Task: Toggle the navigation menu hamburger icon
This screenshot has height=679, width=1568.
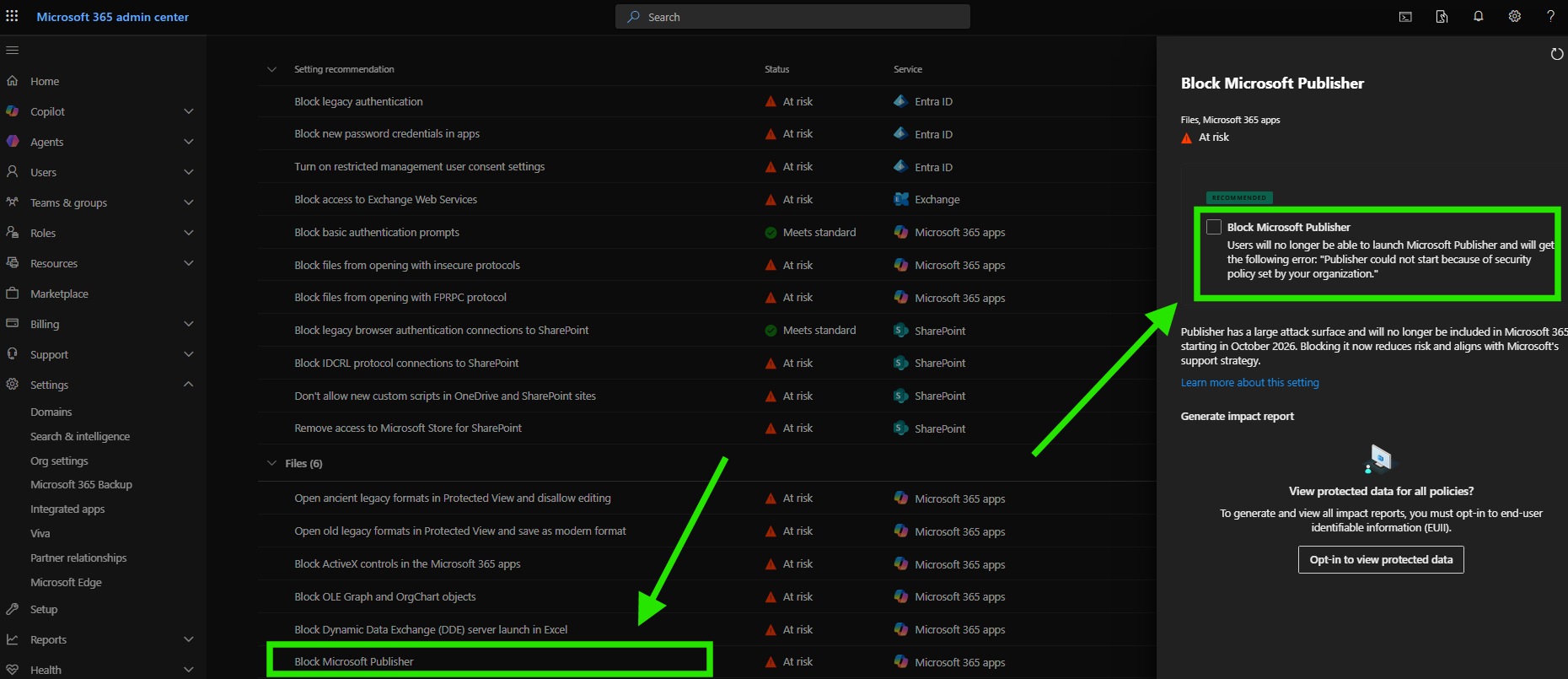Action: 12,51
